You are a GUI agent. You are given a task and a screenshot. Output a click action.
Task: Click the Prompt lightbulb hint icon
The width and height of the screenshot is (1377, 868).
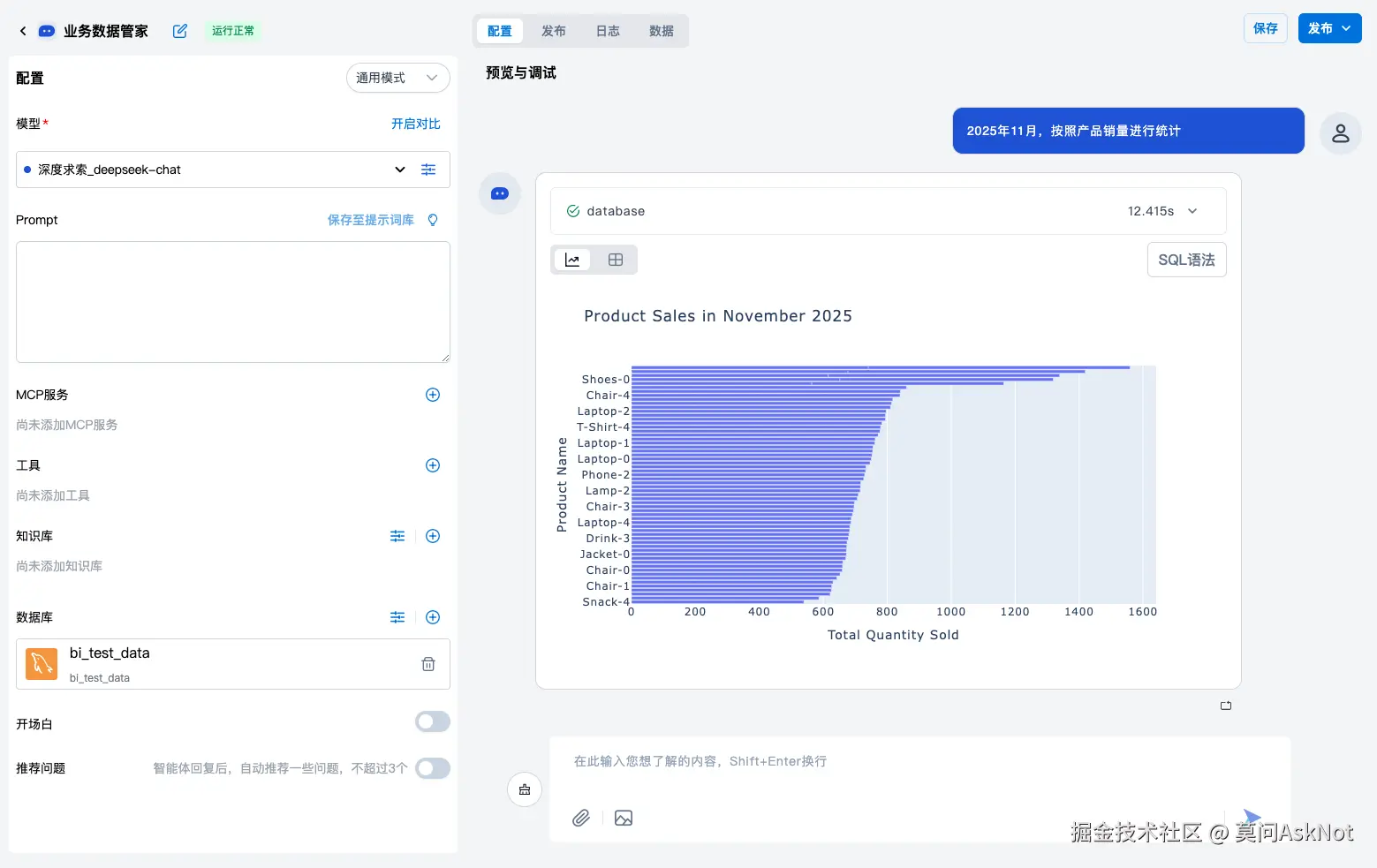433,220
